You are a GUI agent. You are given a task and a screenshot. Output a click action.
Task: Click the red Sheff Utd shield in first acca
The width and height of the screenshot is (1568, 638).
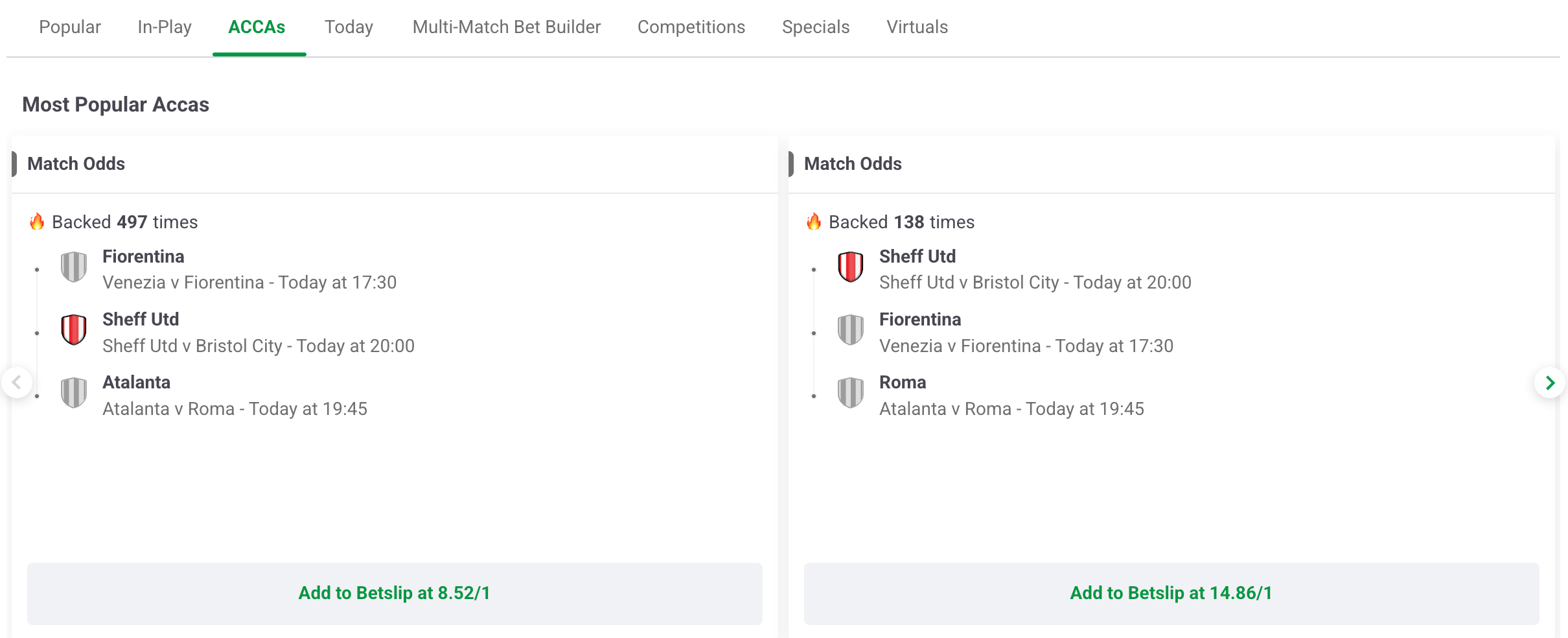click(x=74, y=330)
